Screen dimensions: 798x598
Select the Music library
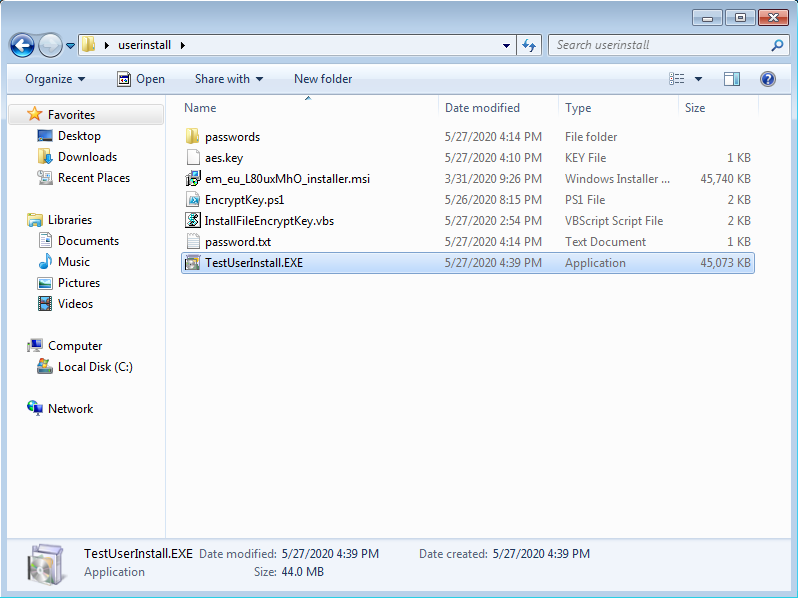(x=74, y=262)
